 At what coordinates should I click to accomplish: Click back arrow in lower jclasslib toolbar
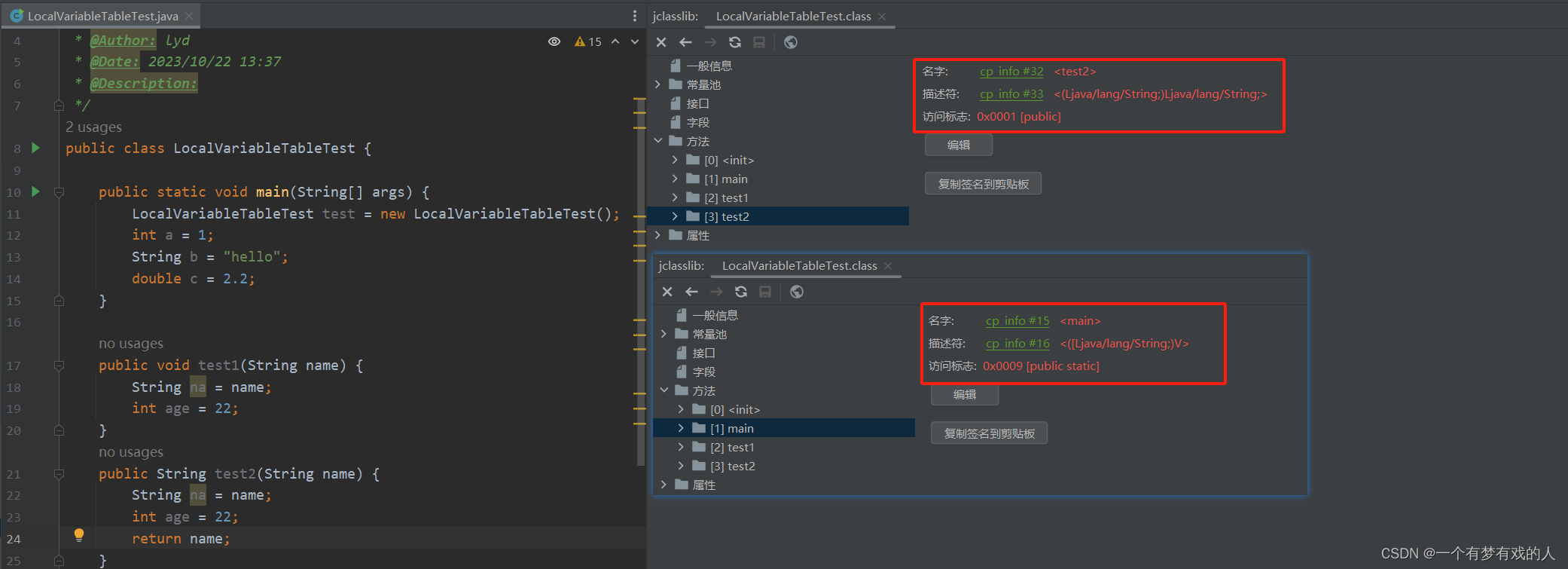[x=691, y=292]
